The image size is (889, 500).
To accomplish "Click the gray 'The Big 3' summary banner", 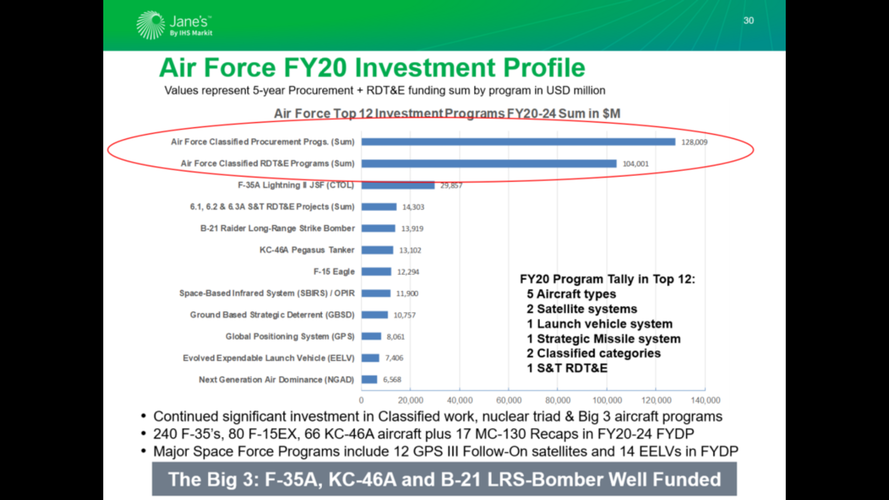I will click(x=444, y=479).
